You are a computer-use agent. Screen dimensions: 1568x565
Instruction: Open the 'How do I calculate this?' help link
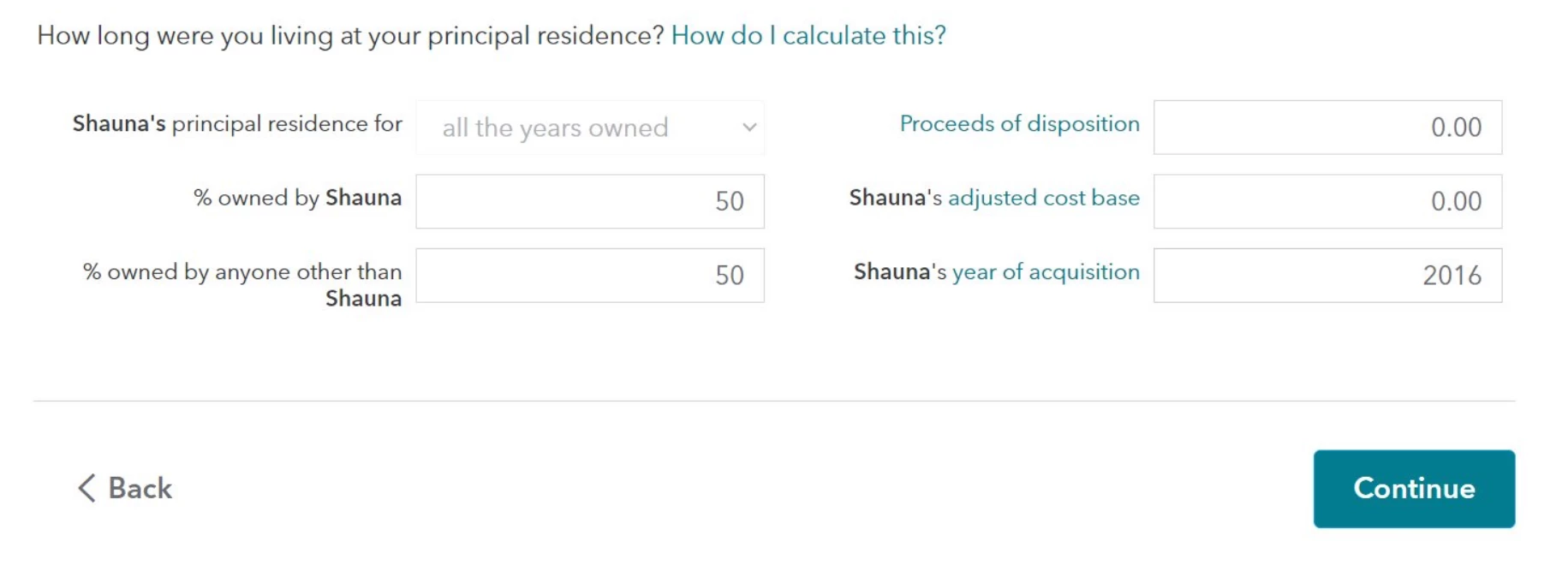click(x=808, y=35)
